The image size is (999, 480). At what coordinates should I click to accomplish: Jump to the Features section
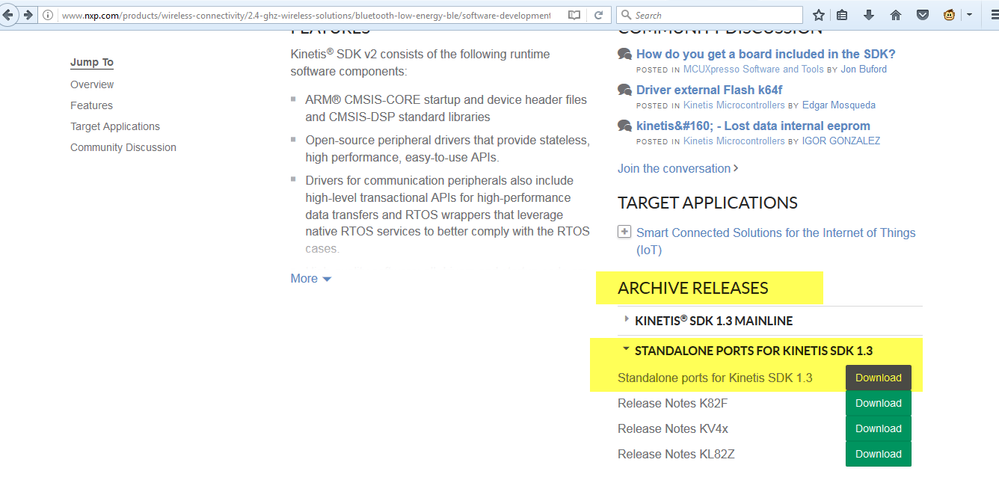pos(92,105)
